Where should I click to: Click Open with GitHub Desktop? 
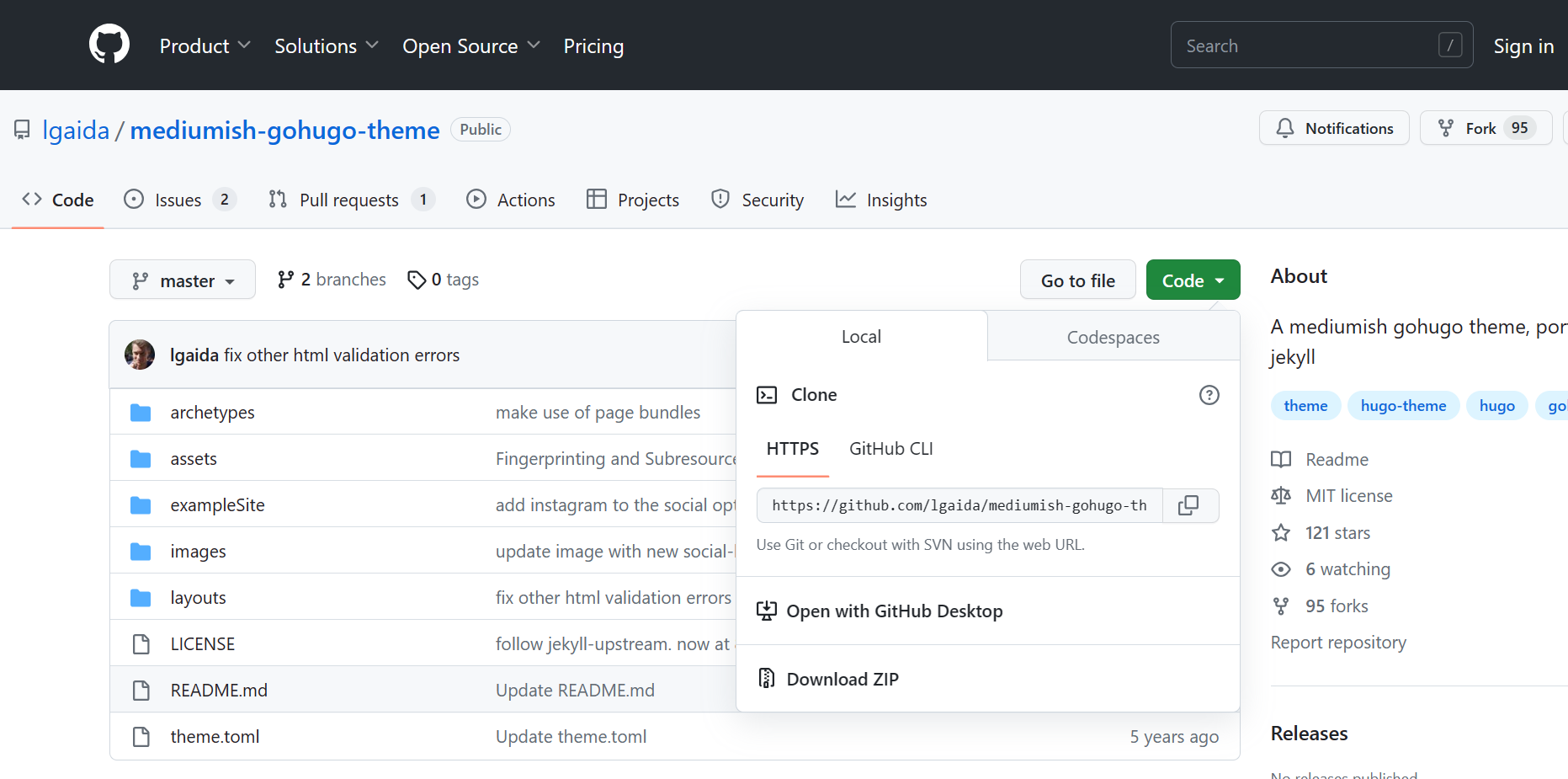tap(894, 611)
